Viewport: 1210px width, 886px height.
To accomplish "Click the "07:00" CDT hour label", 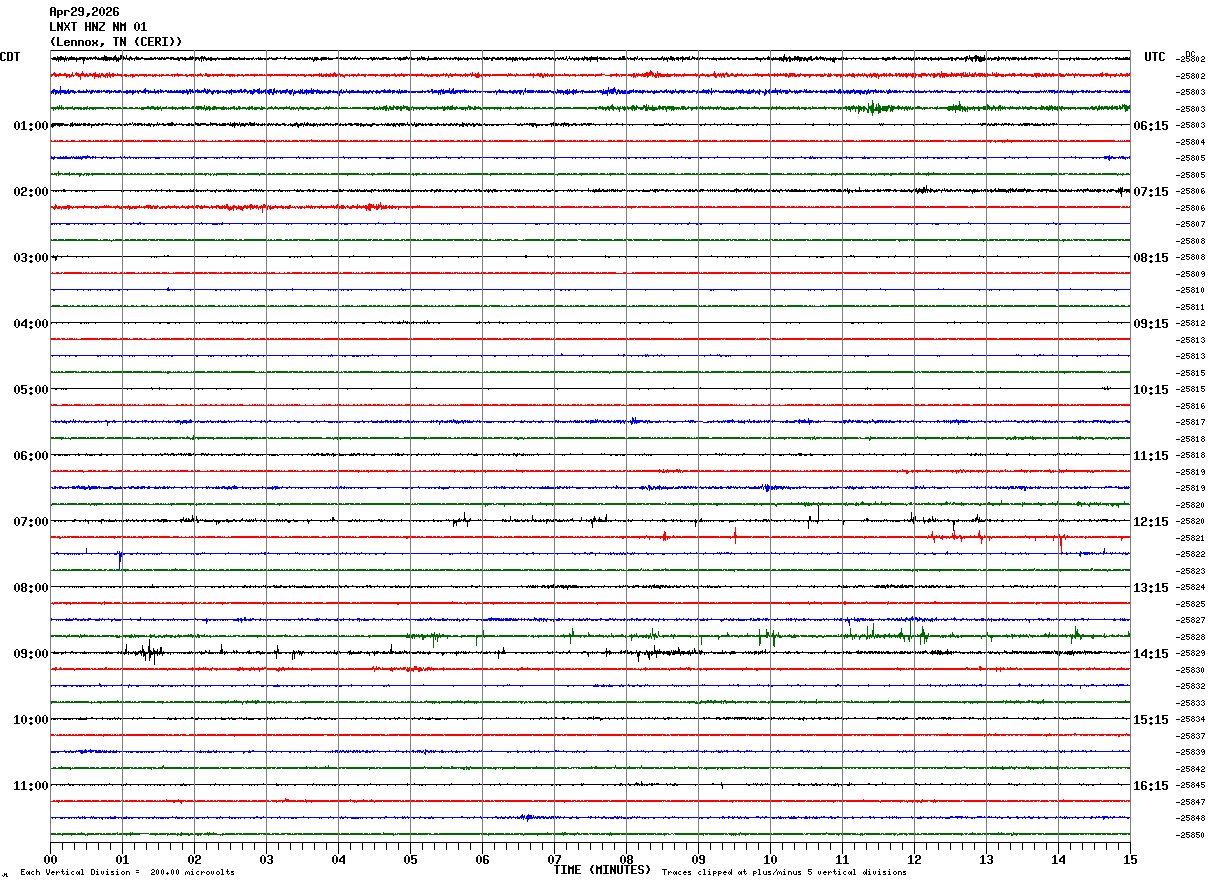I will [31, 522].
